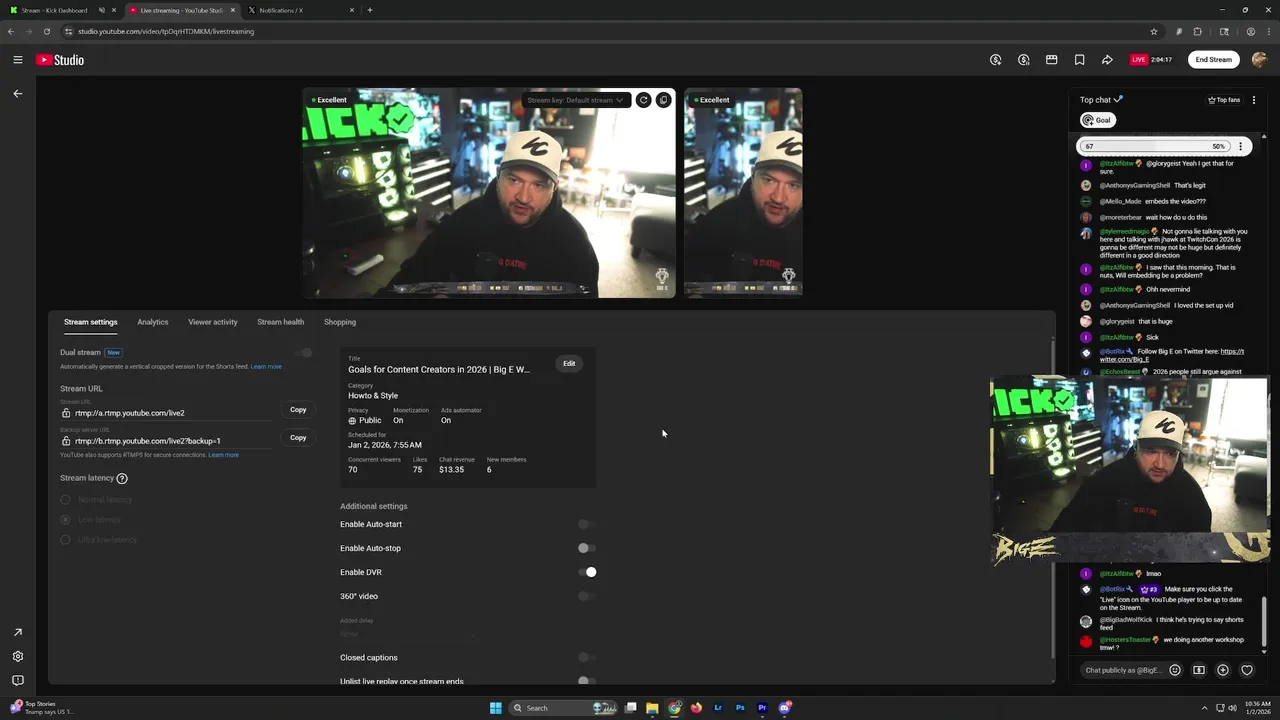The height and width of the screenshot is (720, 1280).
Task: Bookmark page with star in address bar
Action: 1153,31
